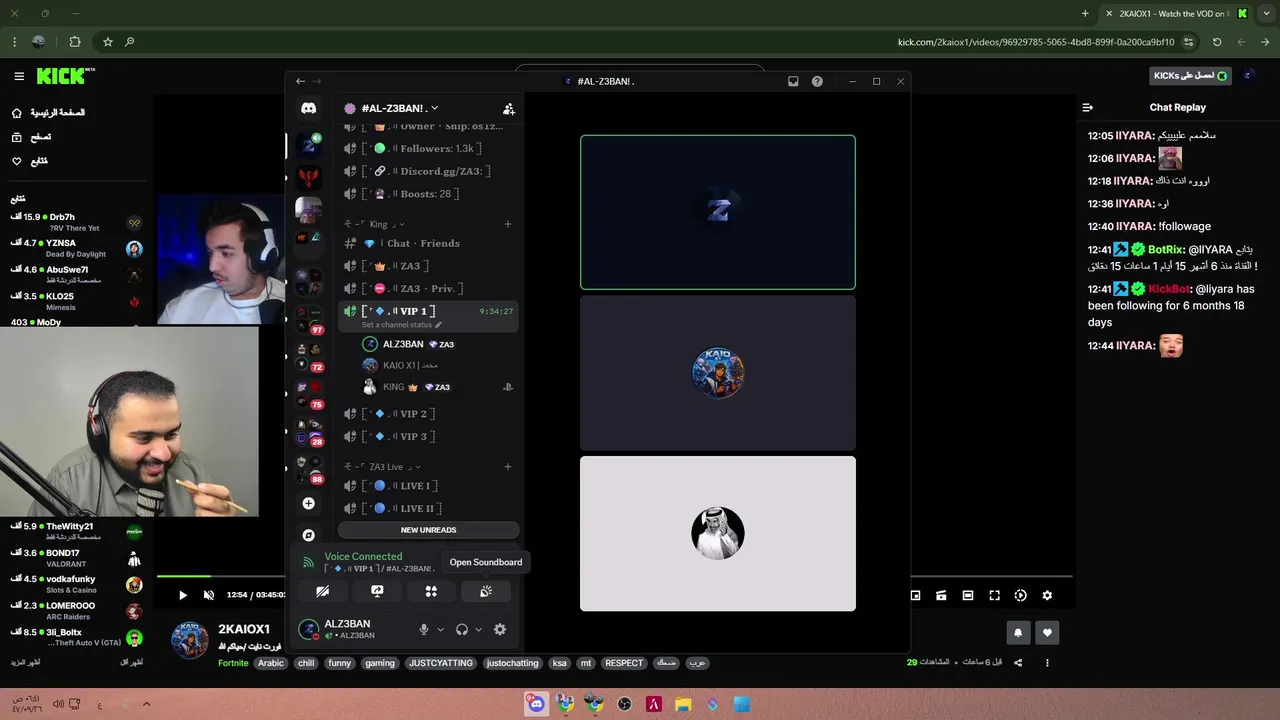Start an activity in the voice panel
The image size is (1280, 720).
pos(431,591)
